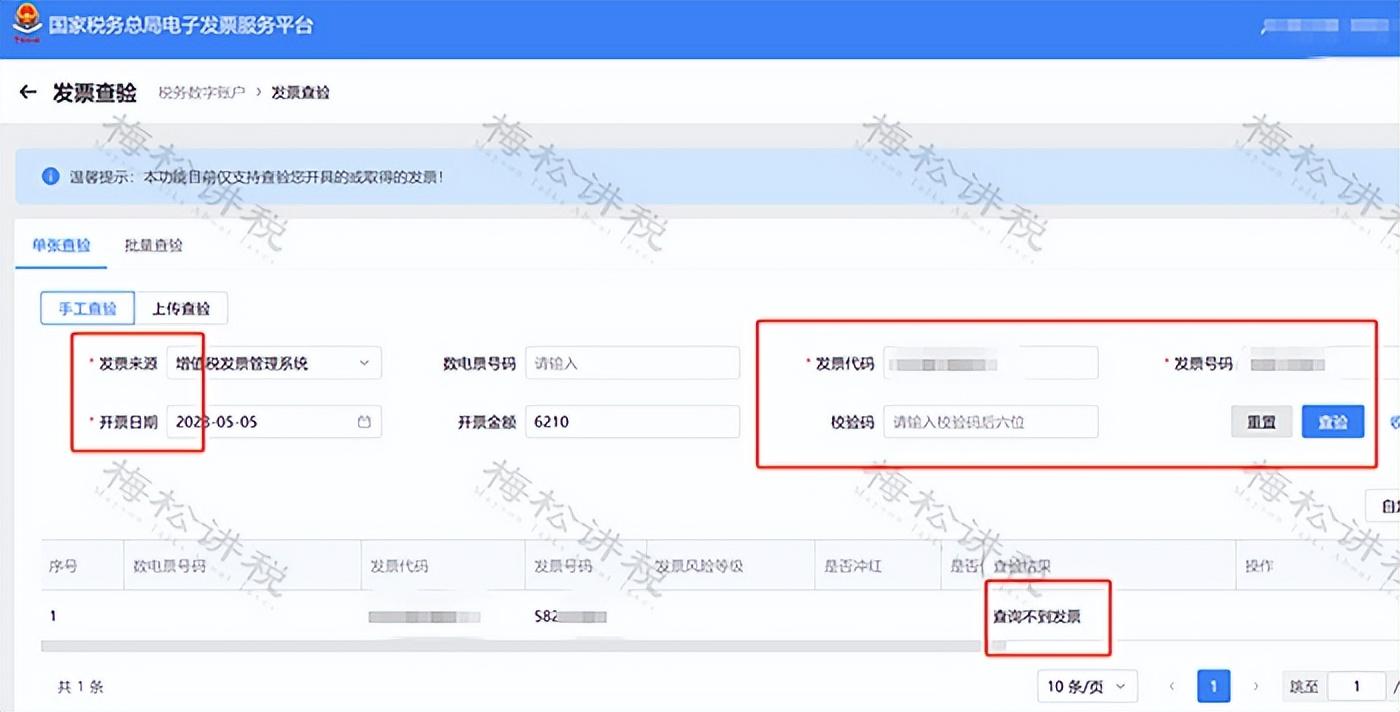Switch to the 批量查验 tab
The height and width of the screenshot is (712, 1400).
(x=153, y=245)
